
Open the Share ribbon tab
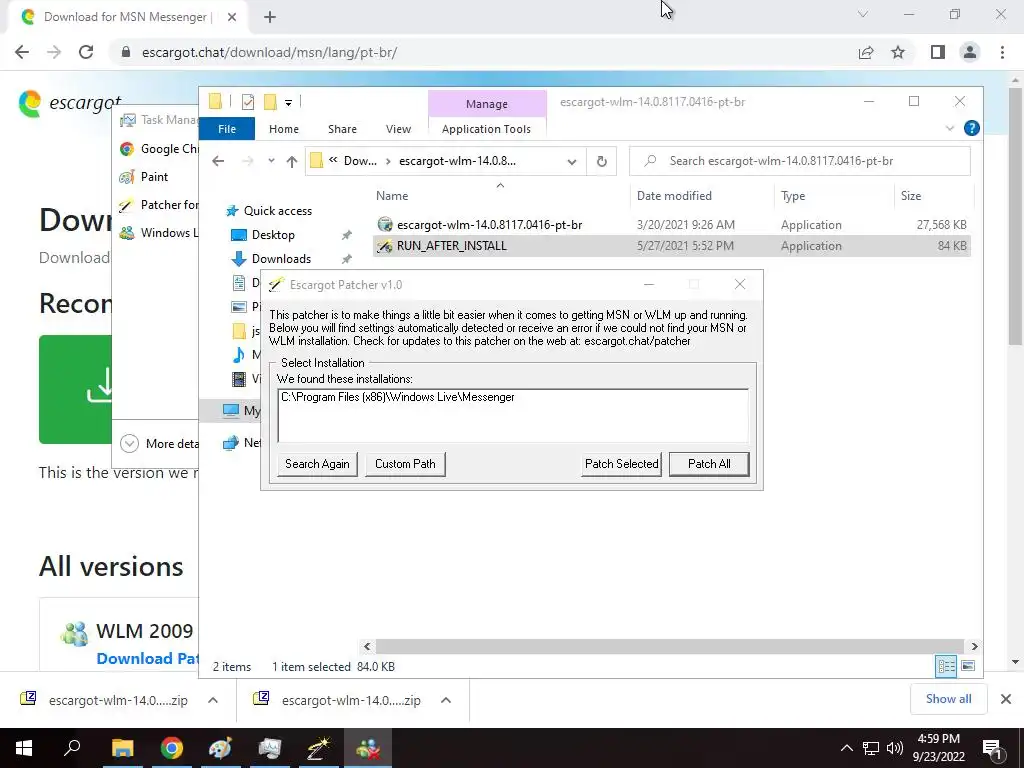(342, 129)
